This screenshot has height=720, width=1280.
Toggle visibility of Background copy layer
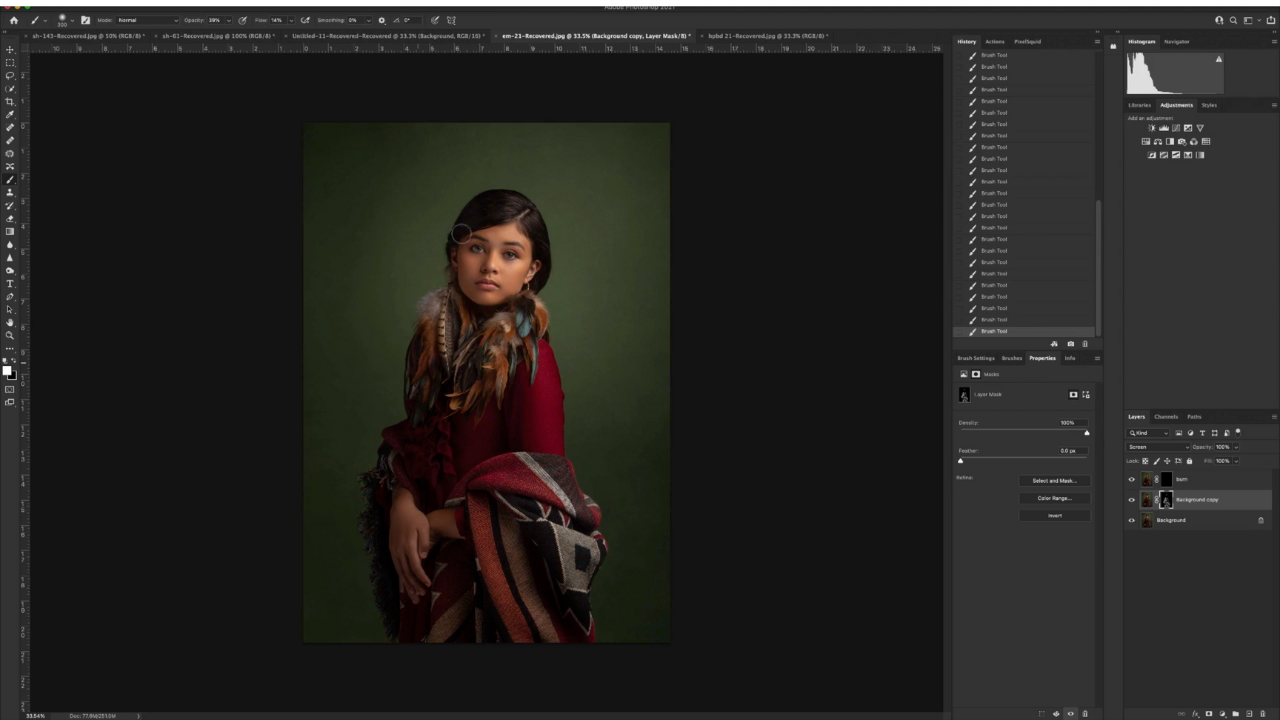click(1132, 499)
